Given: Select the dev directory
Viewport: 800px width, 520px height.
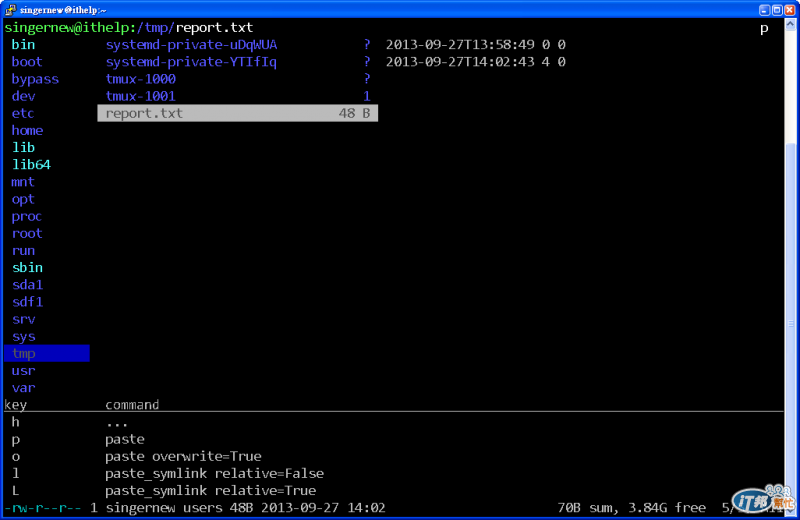Looking at the screenshot, I should 23,96.
